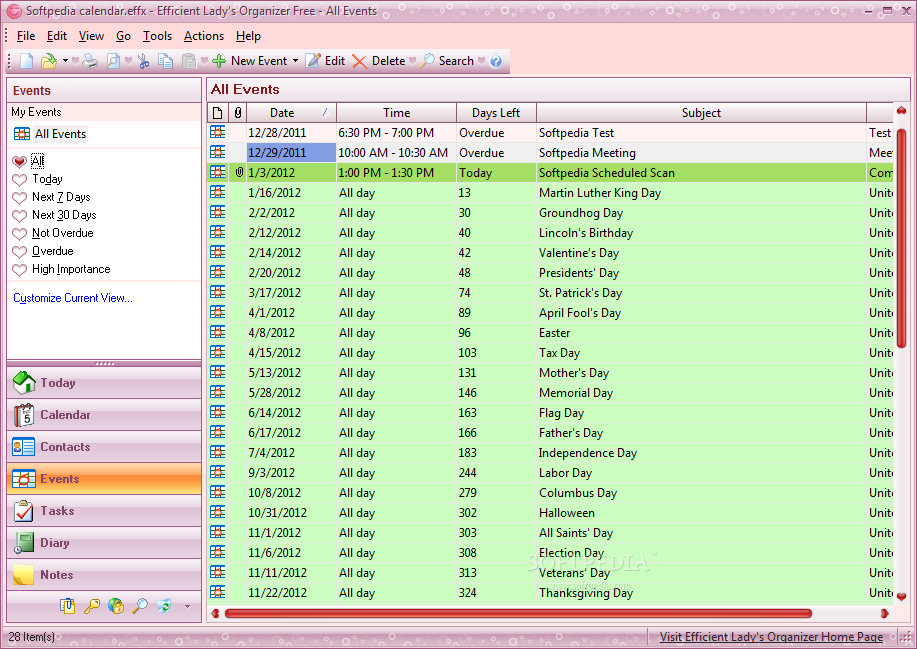Screen dimensions: 917x649
Task: Sort by the attachment paperclip column header
Action: 237,113
